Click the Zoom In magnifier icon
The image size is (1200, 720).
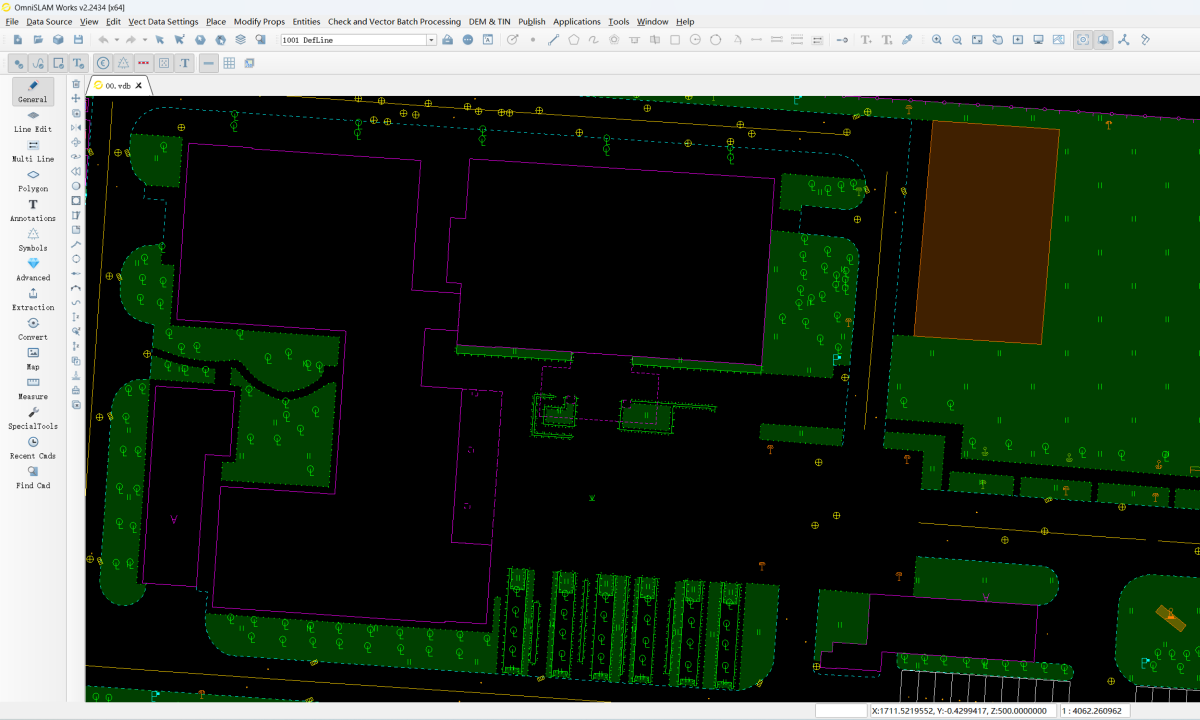click(937, 40)
